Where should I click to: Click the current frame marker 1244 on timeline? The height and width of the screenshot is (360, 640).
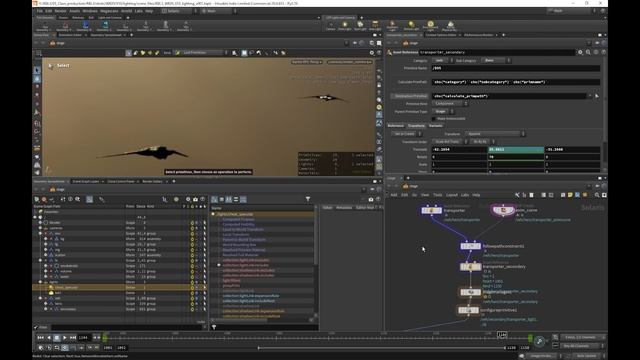tap(502, 335)
